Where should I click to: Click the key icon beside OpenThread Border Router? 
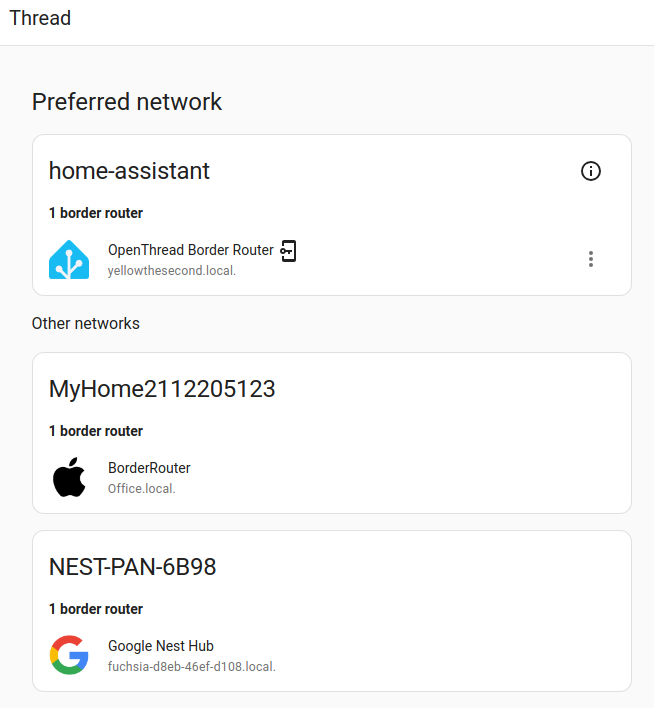pos(289,251)
